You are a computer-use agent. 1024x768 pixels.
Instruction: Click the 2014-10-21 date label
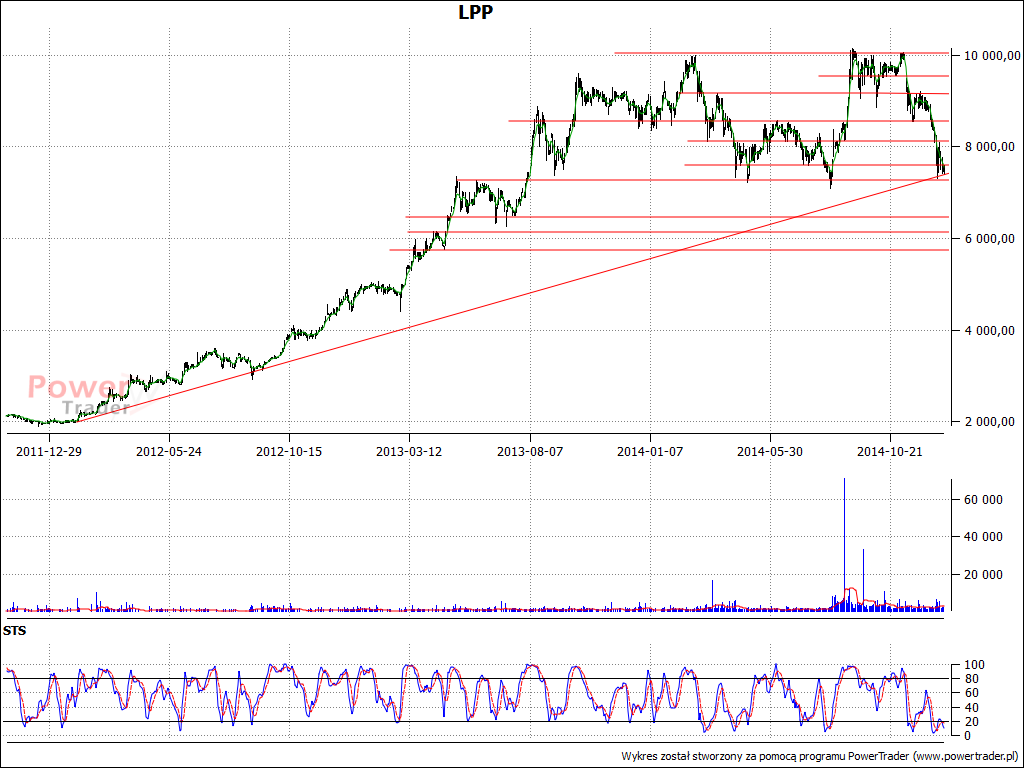(889, 451)
